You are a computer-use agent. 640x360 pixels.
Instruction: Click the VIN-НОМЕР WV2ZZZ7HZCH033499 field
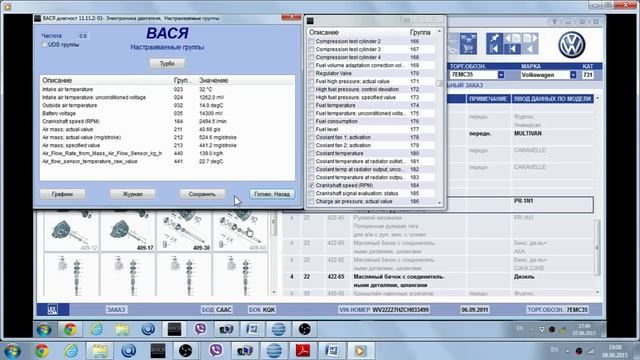click(x=384, y=310)
